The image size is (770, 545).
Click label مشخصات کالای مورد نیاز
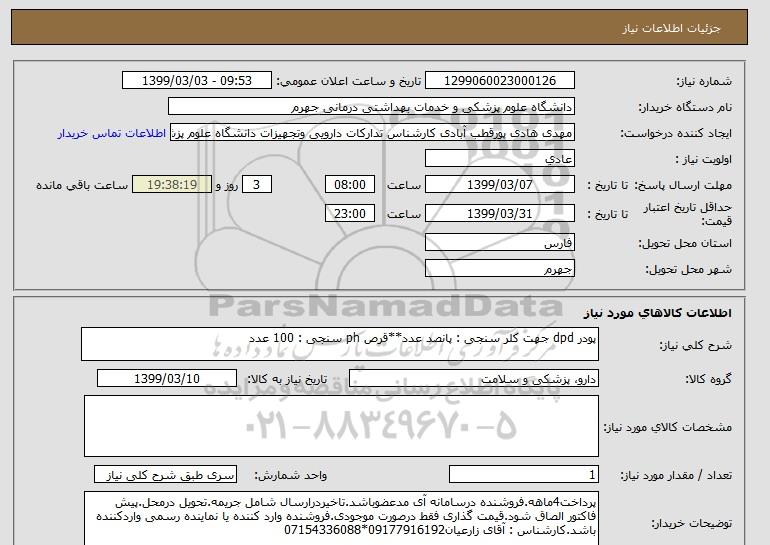coord(667,427)
